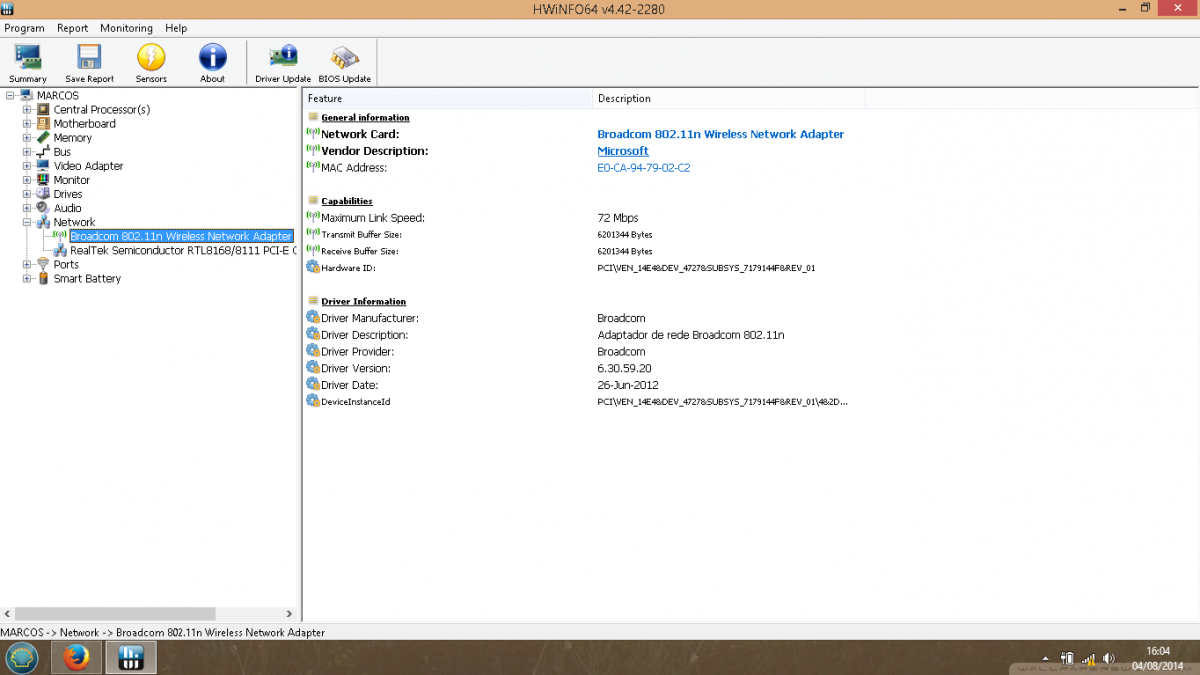Expand the Video Adapter node
Screen dimensions: 1200x675
pyautogui.click(x=28, y=166)
